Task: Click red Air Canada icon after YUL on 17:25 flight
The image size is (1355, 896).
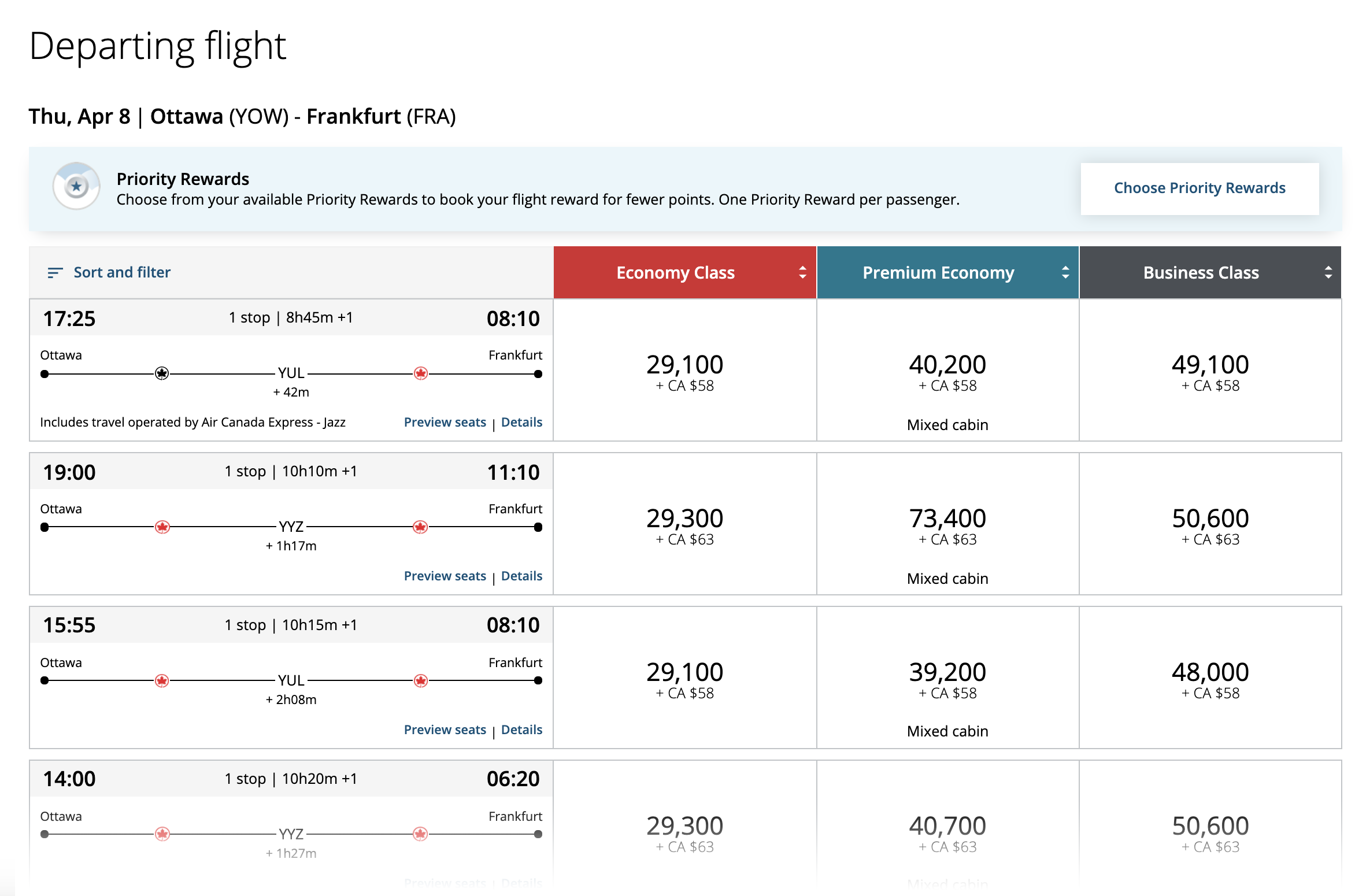Action: click(421, 373)
